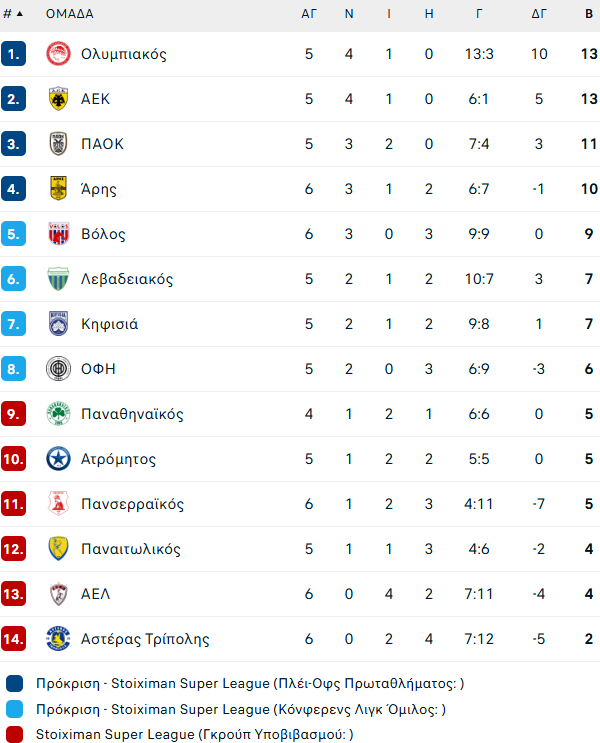Click the ΟΜΑΔΑ column header
Viewport: 600px width, 743px height.
(x=69, y=14)
